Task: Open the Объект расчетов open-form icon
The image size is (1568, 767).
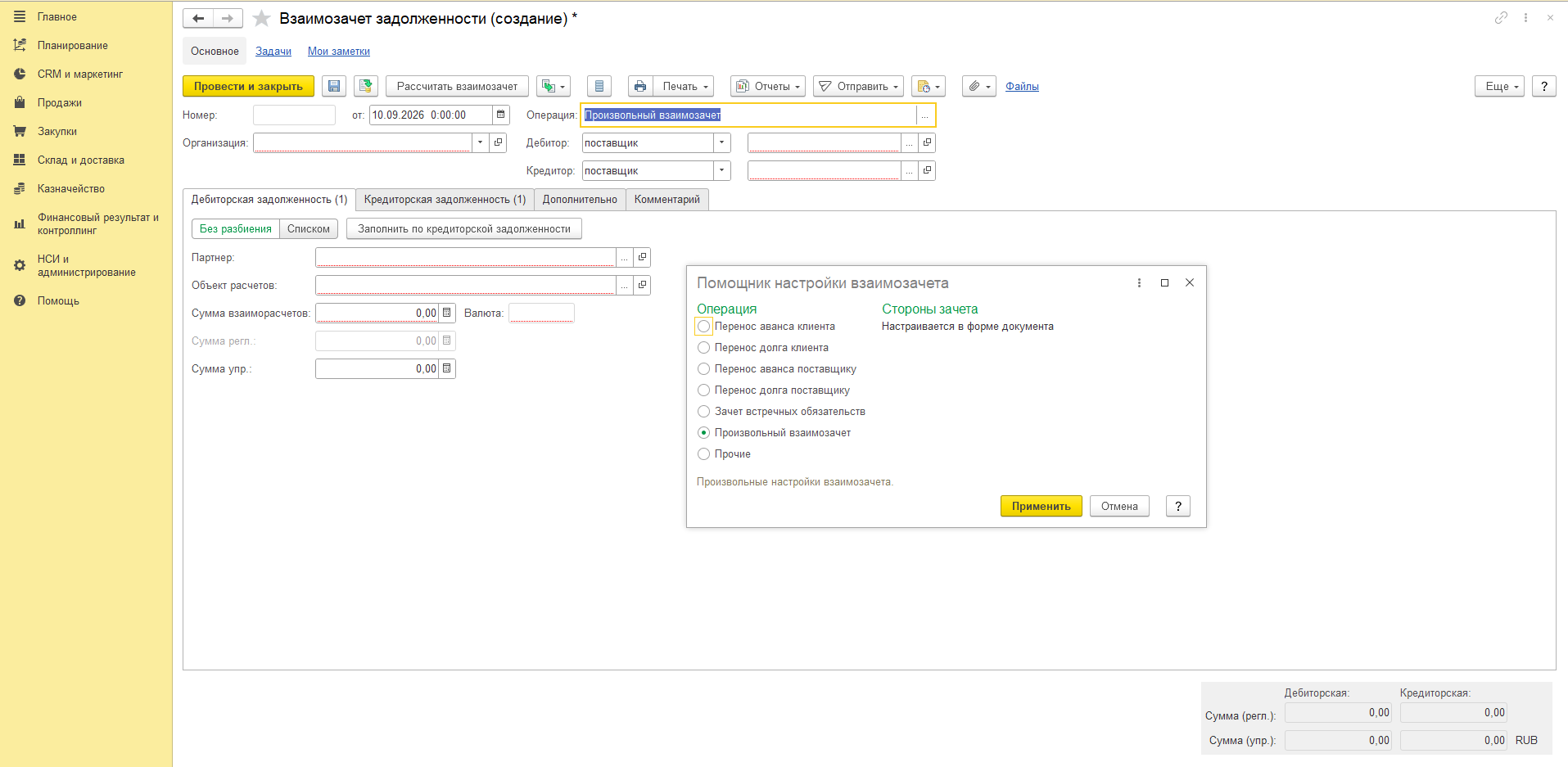Action: click(643, 285)
